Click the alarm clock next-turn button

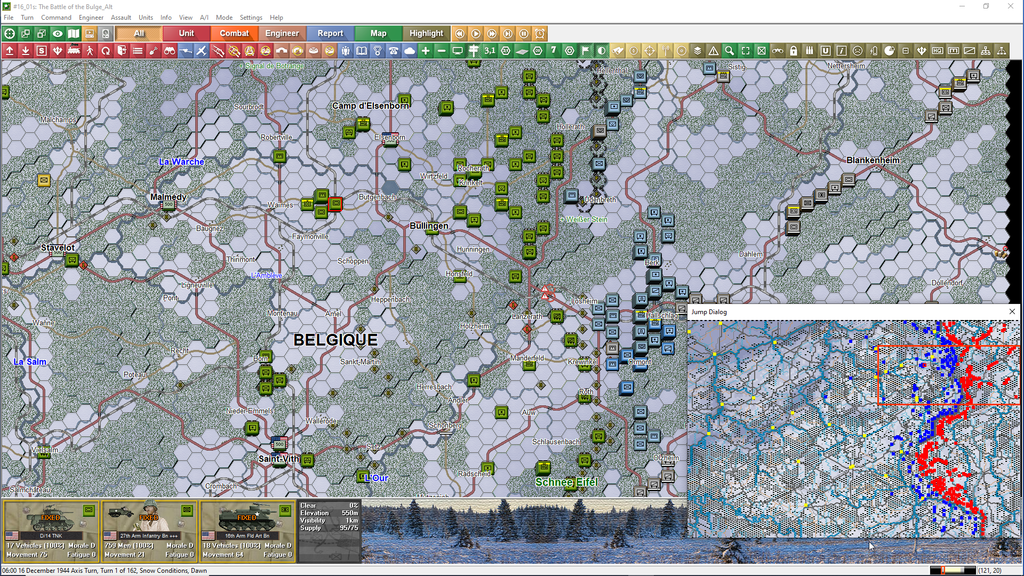[539, 33]
